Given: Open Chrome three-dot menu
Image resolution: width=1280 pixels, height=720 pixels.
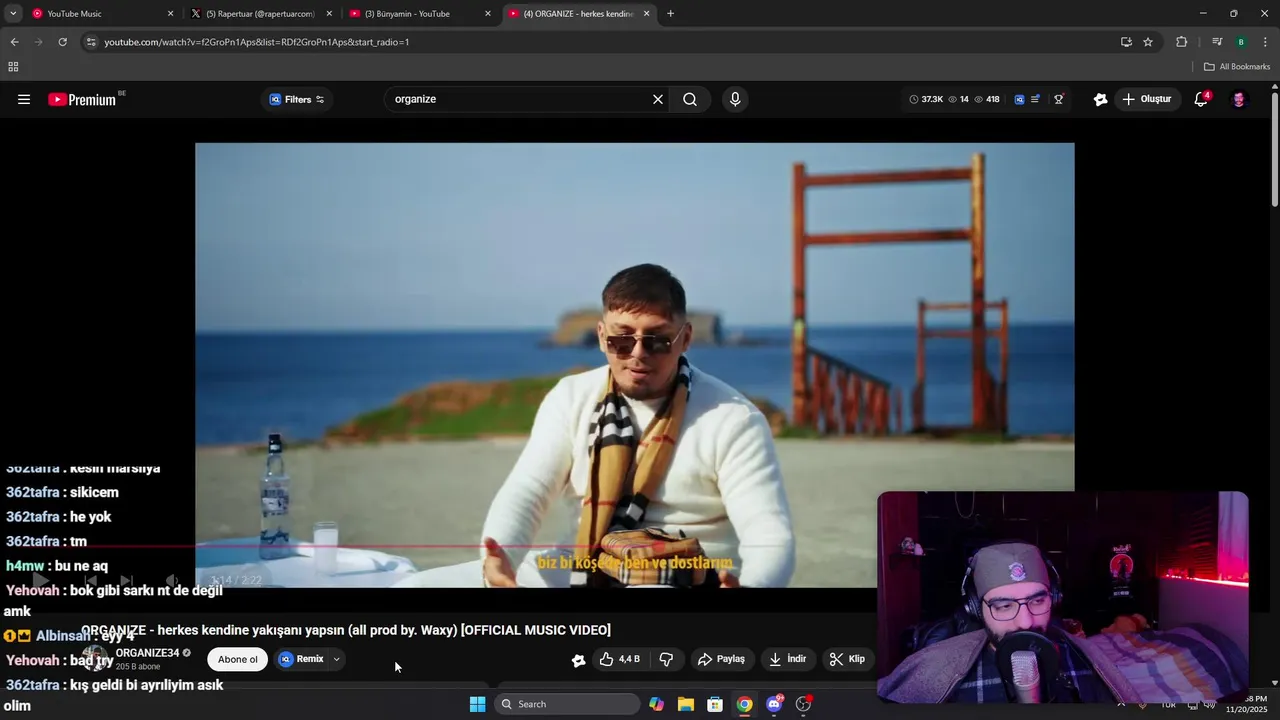Looking at the screenshot, I should [x=1266, y=42].
